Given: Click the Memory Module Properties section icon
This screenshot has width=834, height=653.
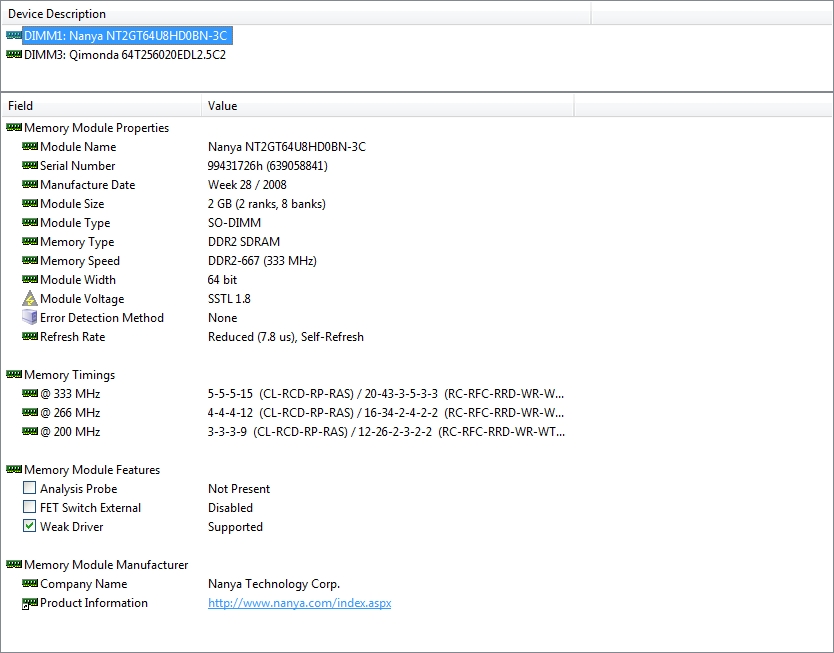Looking at the screenshot, I should [x=13, y=128].
